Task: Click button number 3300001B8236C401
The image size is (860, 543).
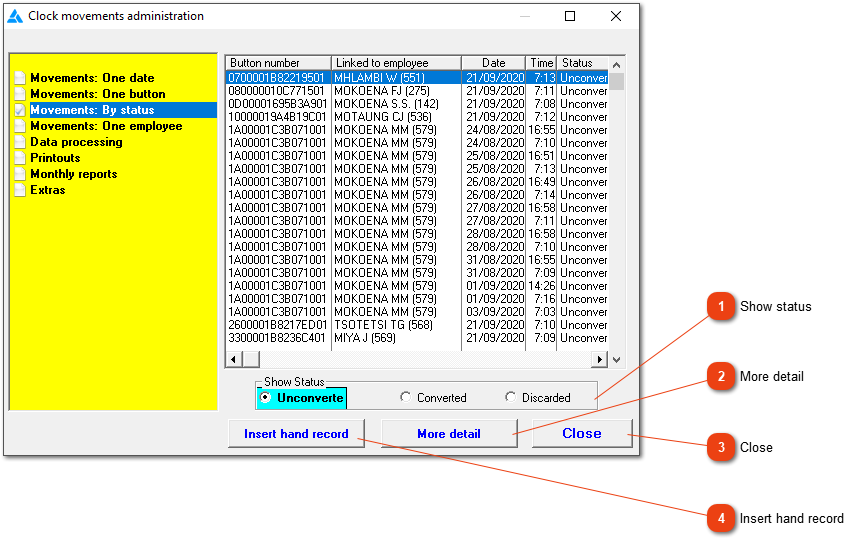Action: click(x=277, y=338)
